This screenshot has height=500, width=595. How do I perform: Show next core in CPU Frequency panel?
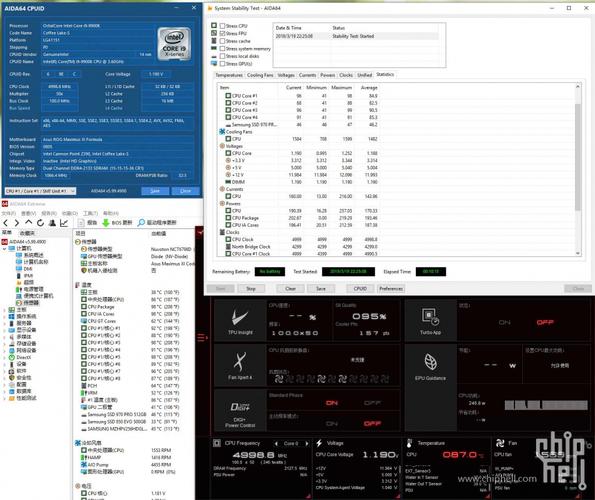[x=307, y=443]
